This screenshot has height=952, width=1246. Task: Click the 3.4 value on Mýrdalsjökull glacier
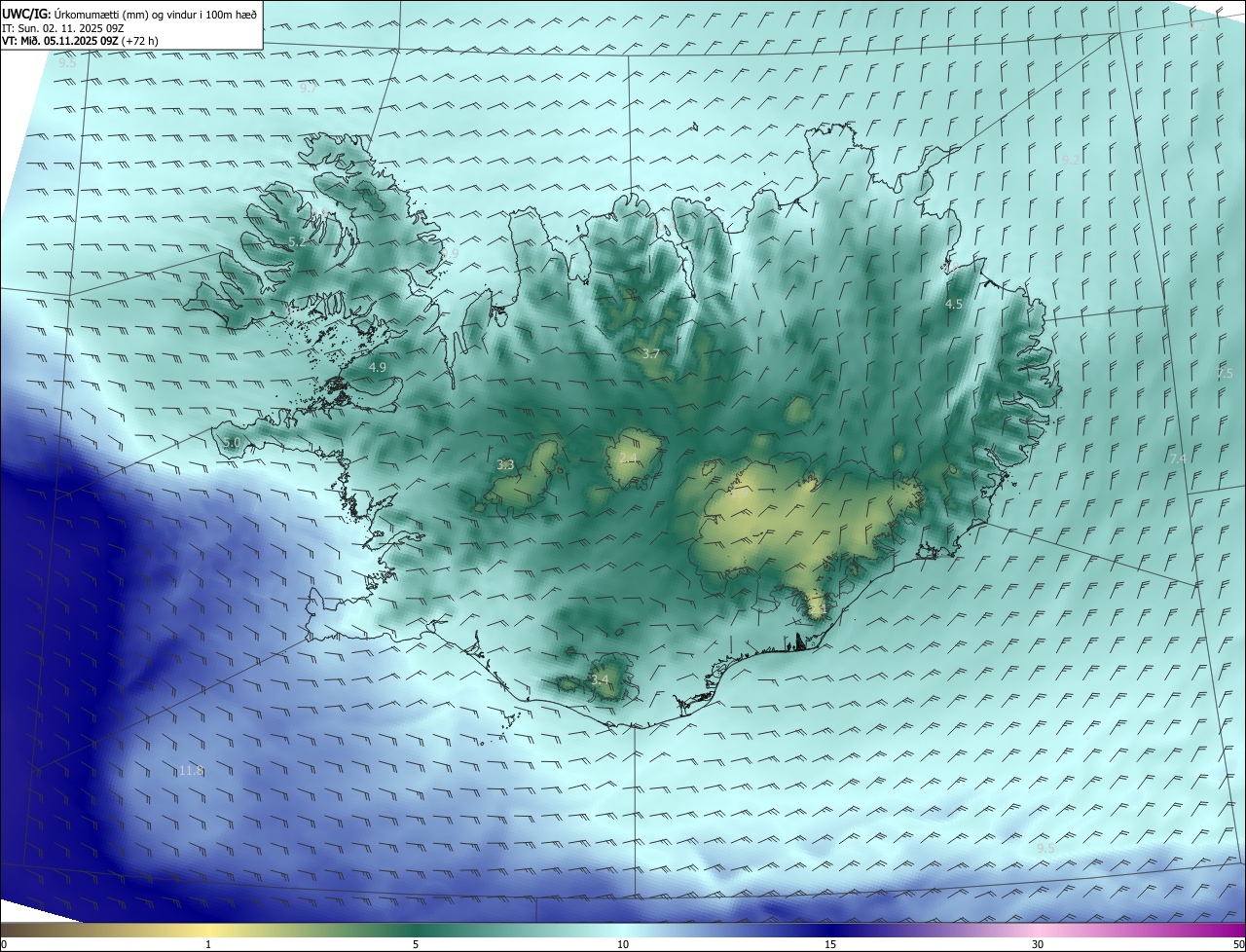tap(600, 679)
